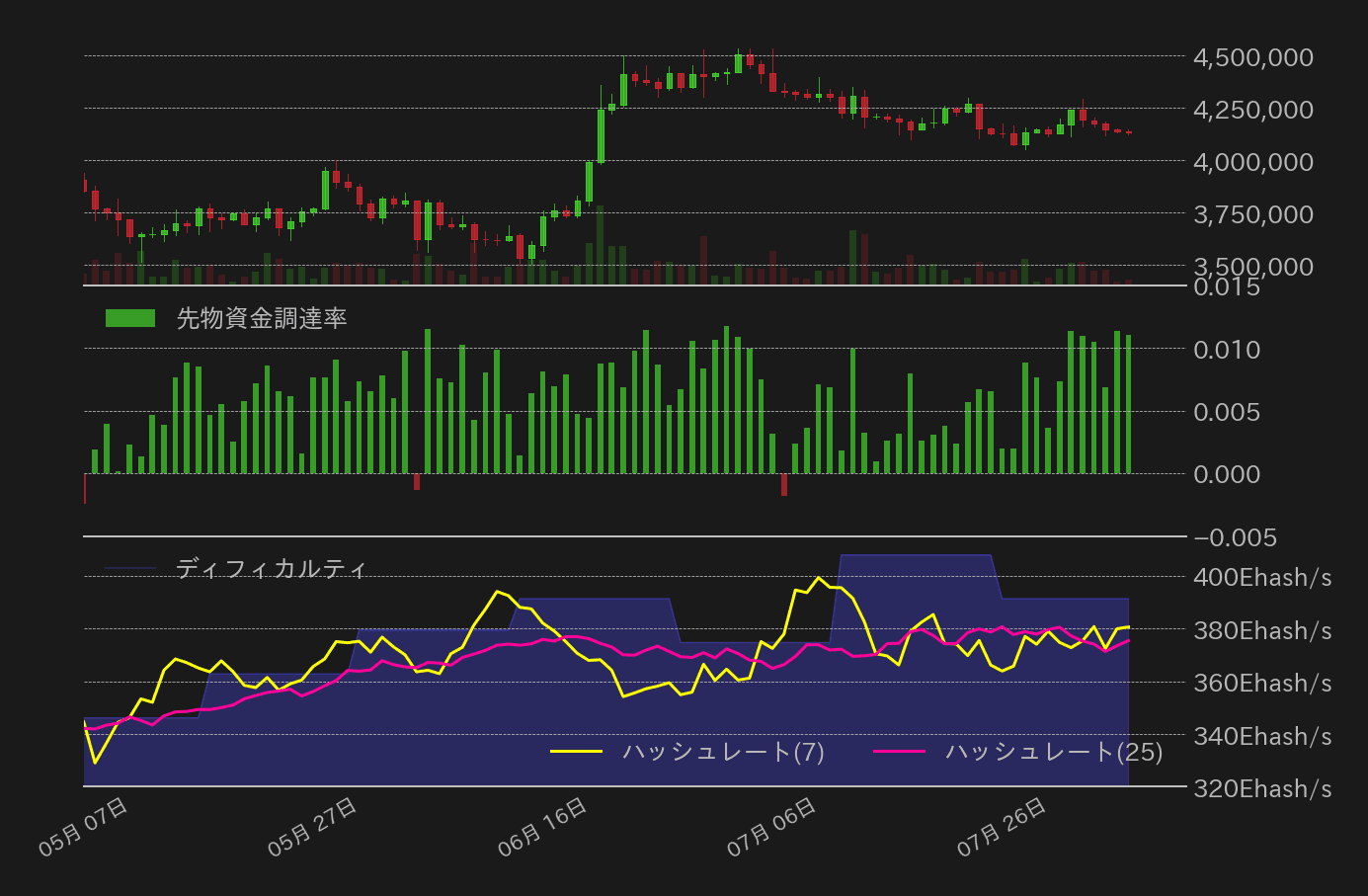Click the green 先物資金調達率 legend swatch
The width and height of the screenshot is (1368, 896).
(x=130, y=318)
